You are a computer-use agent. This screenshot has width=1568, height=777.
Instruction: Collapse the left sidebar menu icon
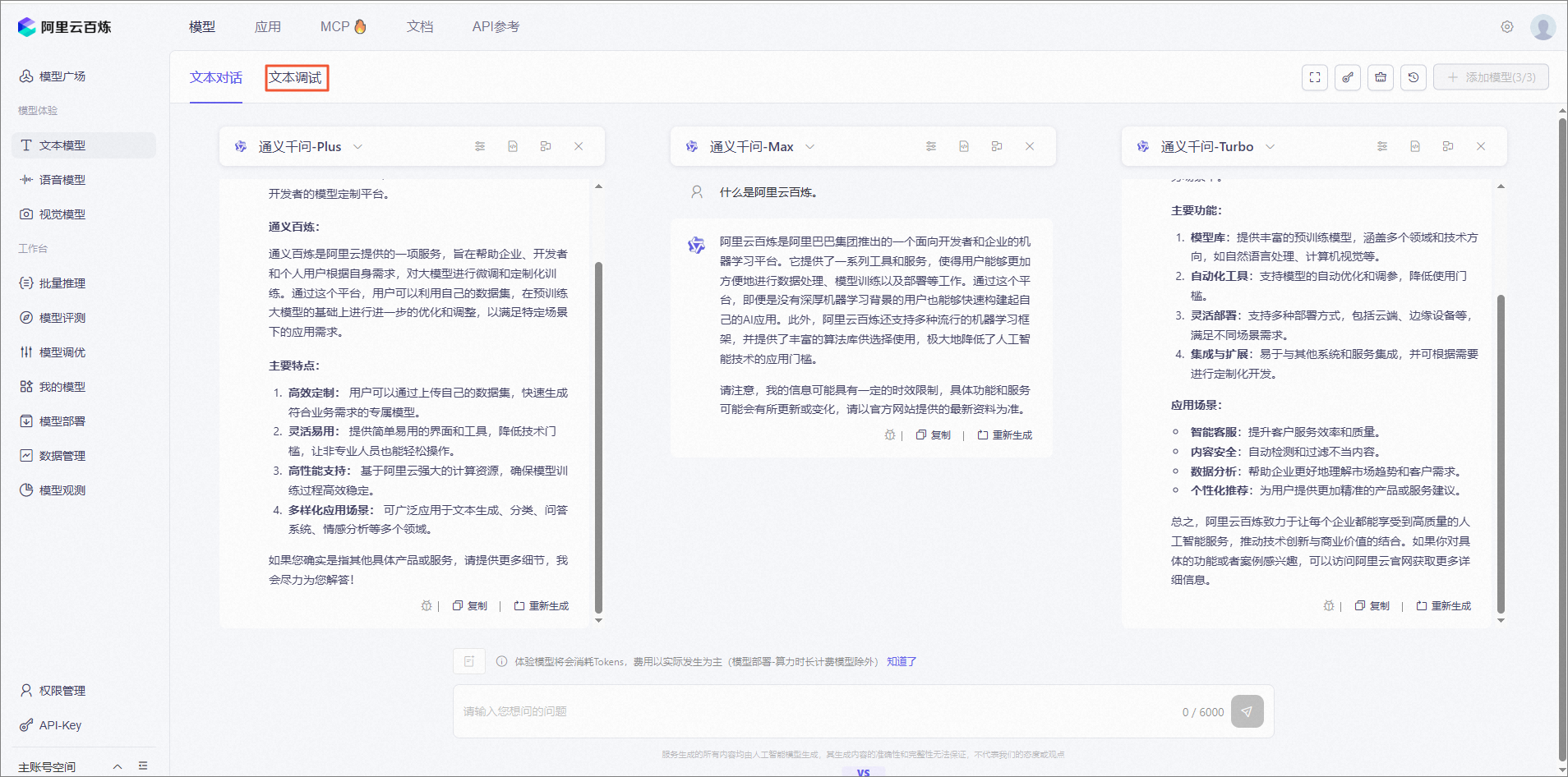[144, 766]
